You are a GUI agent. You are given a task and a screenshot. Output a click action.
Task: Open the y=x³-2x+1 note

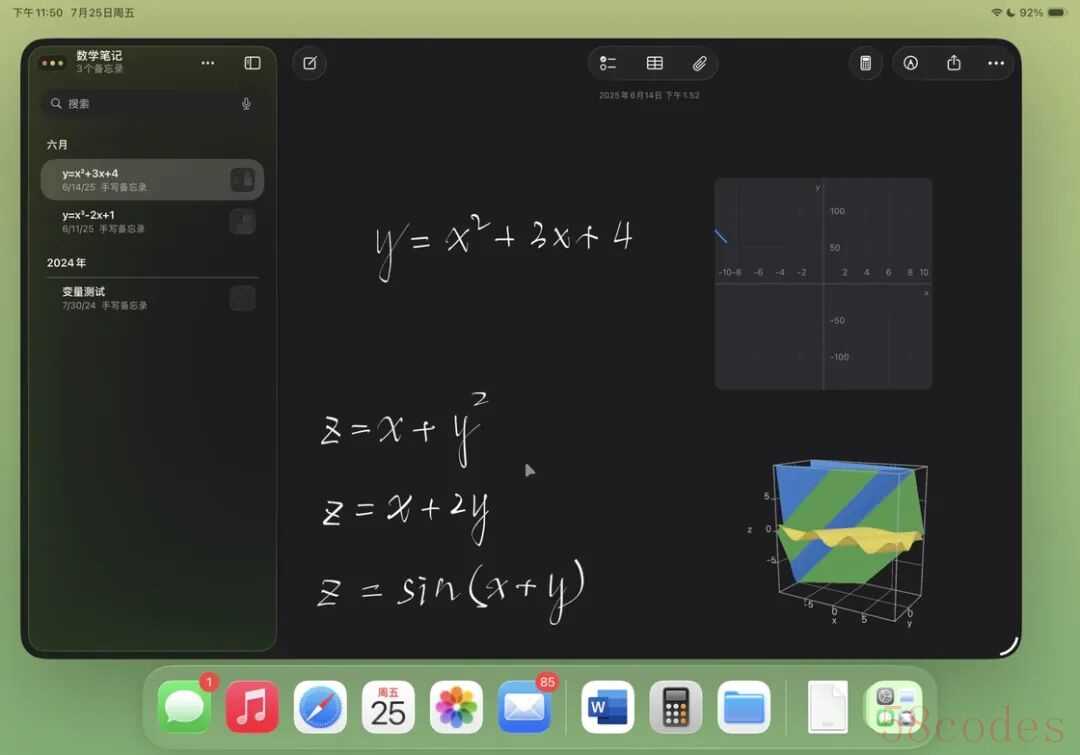pyautogui.click(x=152, y=222)
